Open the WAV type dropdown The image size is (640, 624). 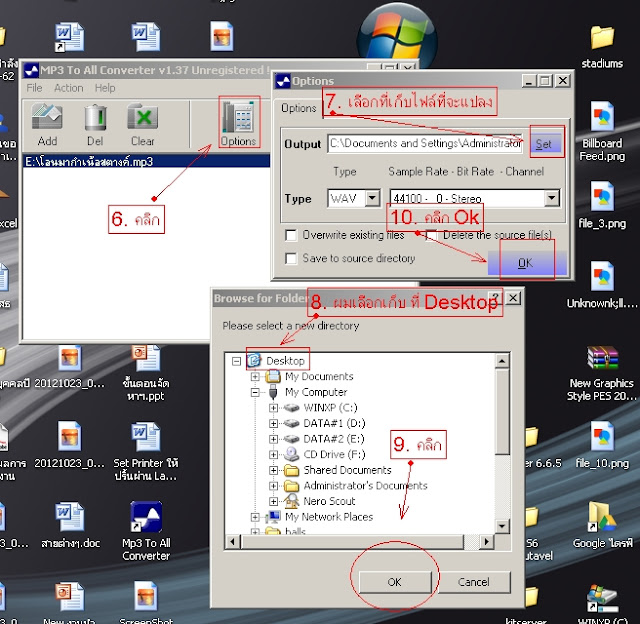click(x=372, y=198)
